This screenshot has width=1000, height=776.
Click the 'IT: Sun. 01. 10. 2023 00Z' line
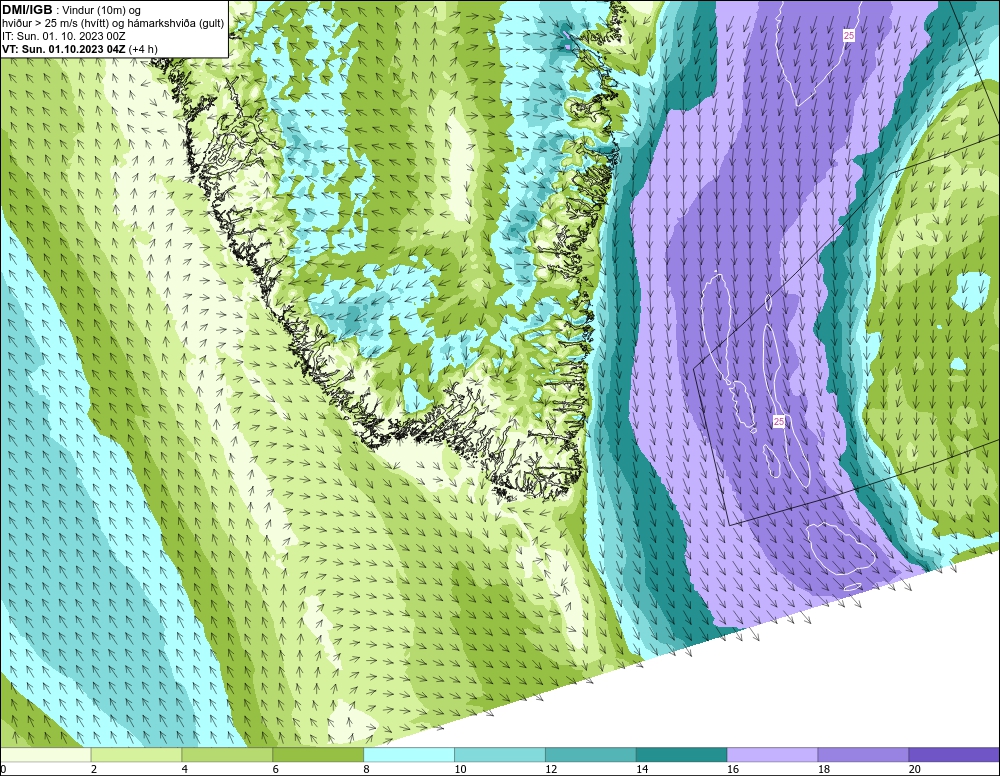(x=64, y=36)
